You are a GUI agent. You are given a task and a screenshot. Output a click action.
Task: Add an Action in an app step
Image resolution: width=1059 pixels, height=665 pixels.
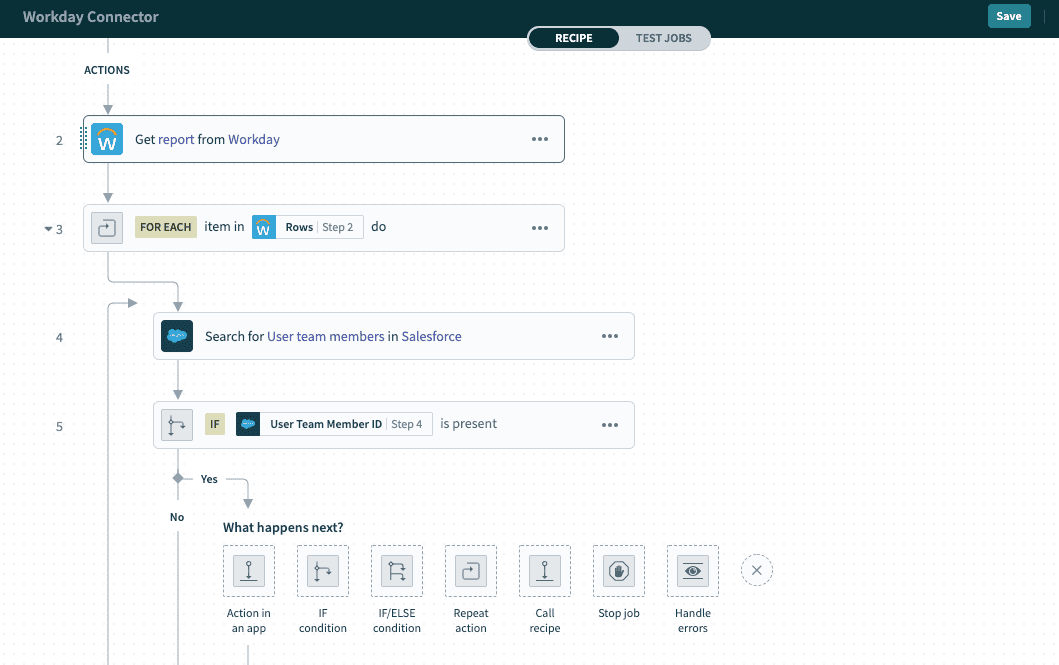click(249, 571)
